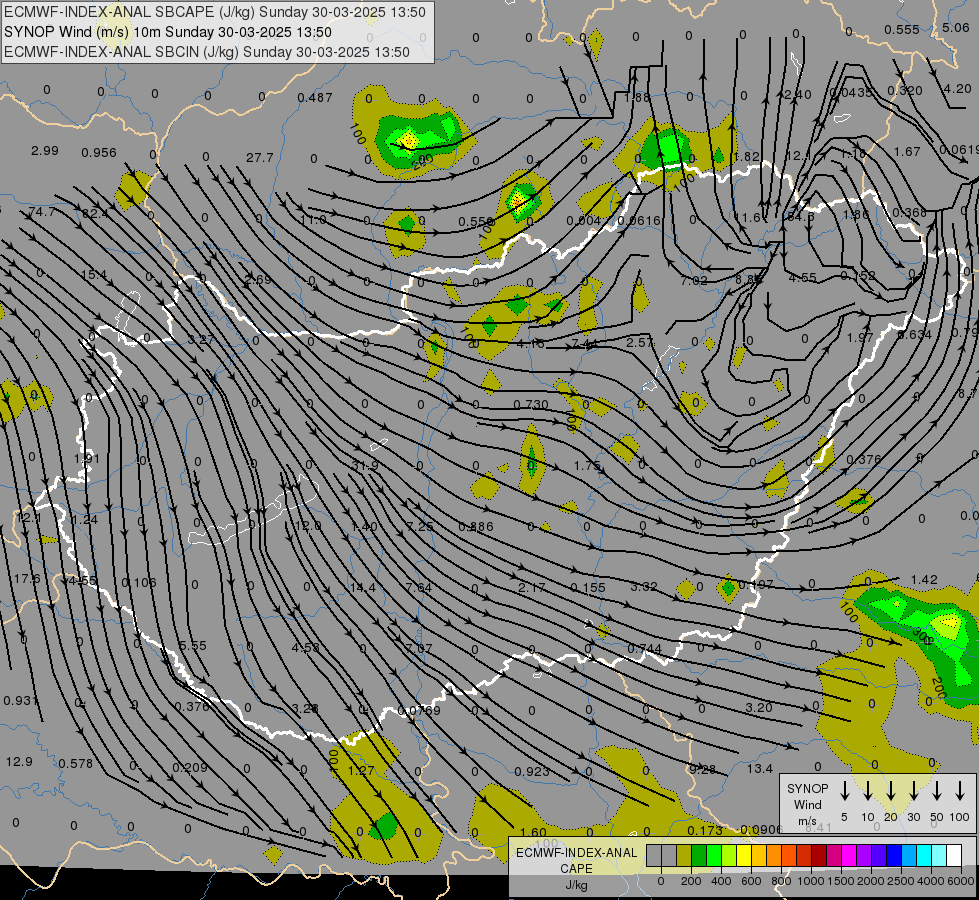The image size is (979, 900).
Task: Click the 300 contour label in the southeast
Action: [922, 635]
